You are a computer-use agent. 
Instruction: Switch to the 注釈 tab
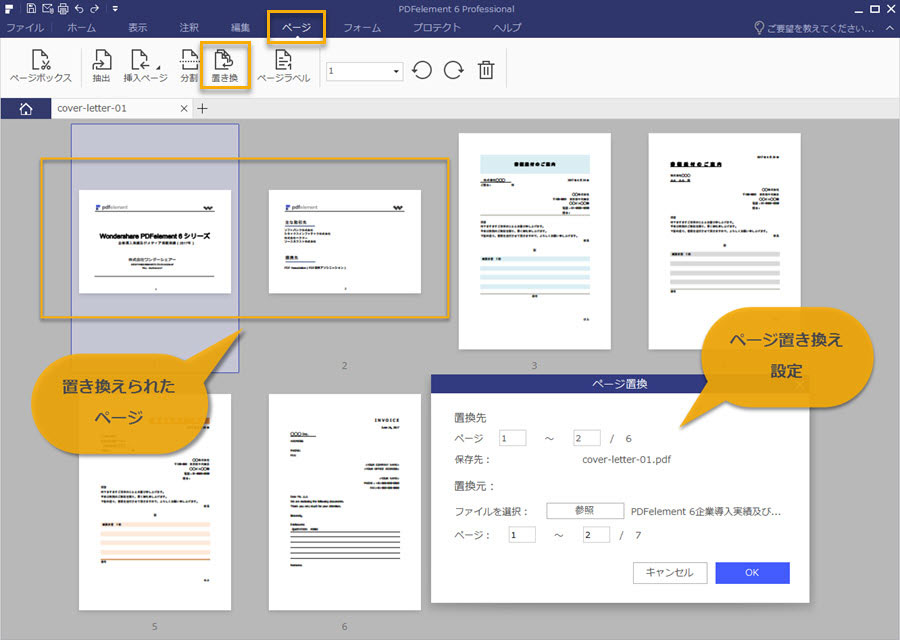[189, 28]
